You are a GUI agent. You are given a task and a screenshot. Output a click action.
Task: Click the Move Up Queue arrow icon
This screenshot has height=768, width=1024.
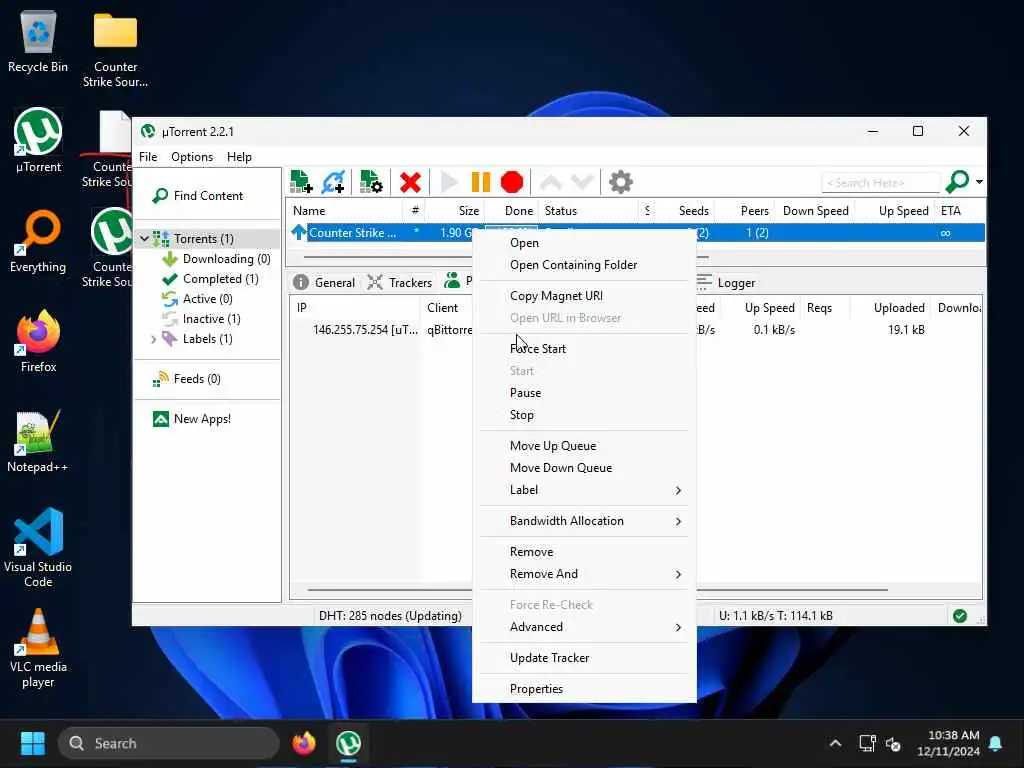551,182
